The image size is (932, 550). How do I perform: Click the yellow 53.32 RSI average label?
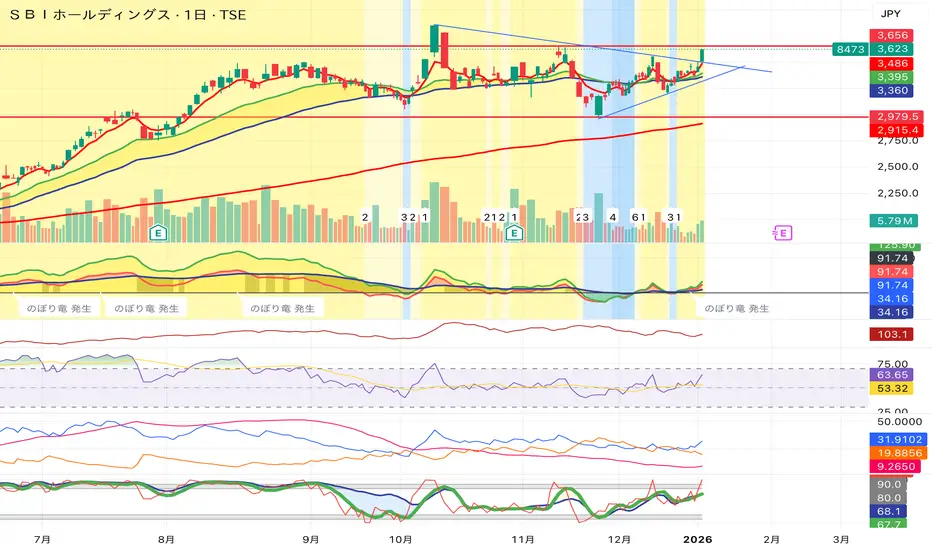[892, 388]
